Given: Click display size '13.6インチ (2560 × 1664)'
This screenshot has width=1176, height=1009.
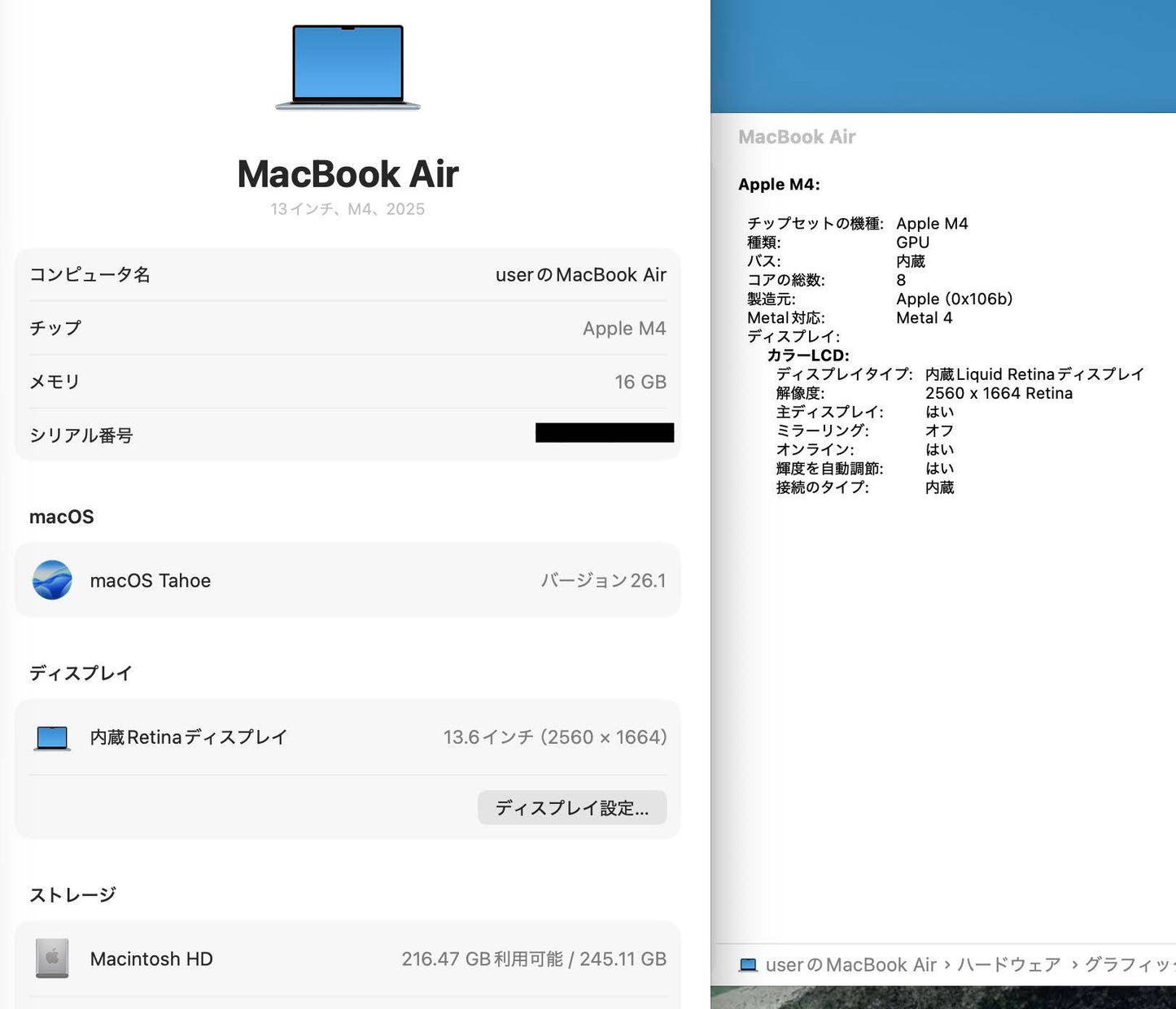Looking at the screenshot, I should point(555,737).
